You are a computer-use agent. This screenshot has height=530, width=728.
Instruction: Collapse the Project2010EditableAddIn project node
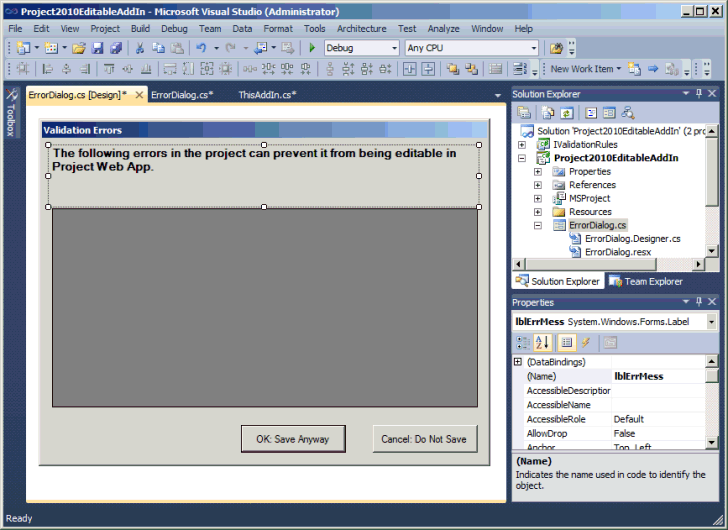[522, 158]
